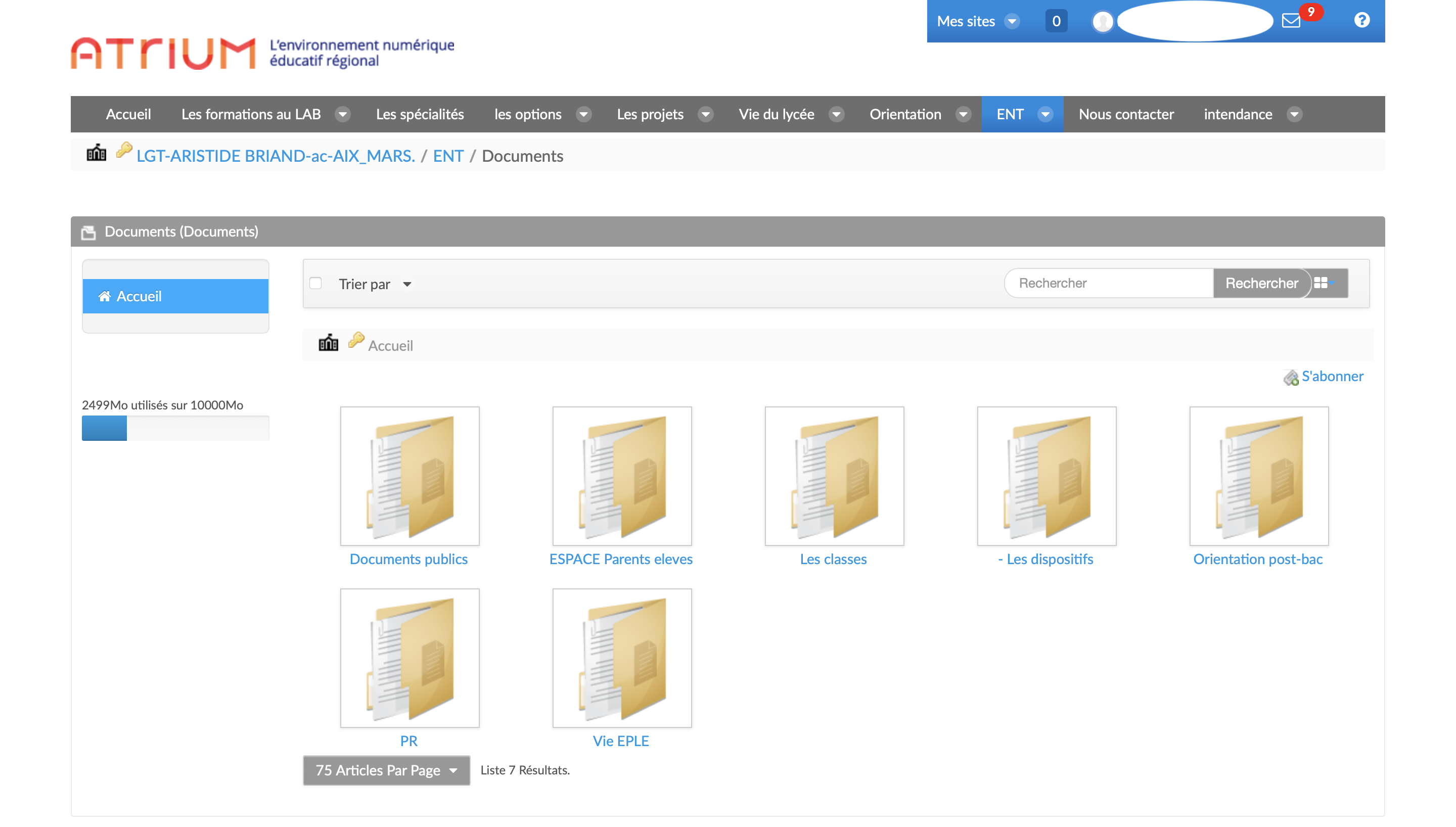Click the S'abonner link
Viewport: 1456px width, 827px height.
[1332, 376]
